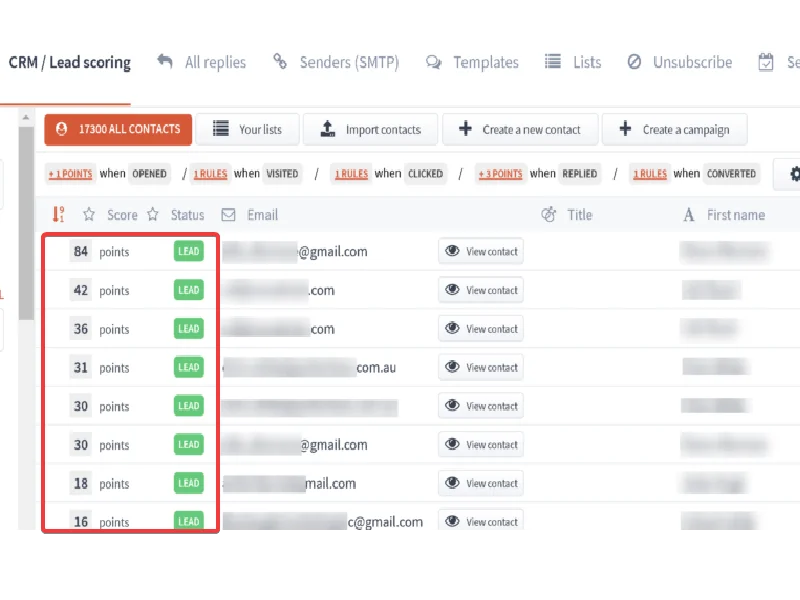Click the LEAD badge on 84 points row
The width and height of the screenshot is (800, 600).
point(188,251)
